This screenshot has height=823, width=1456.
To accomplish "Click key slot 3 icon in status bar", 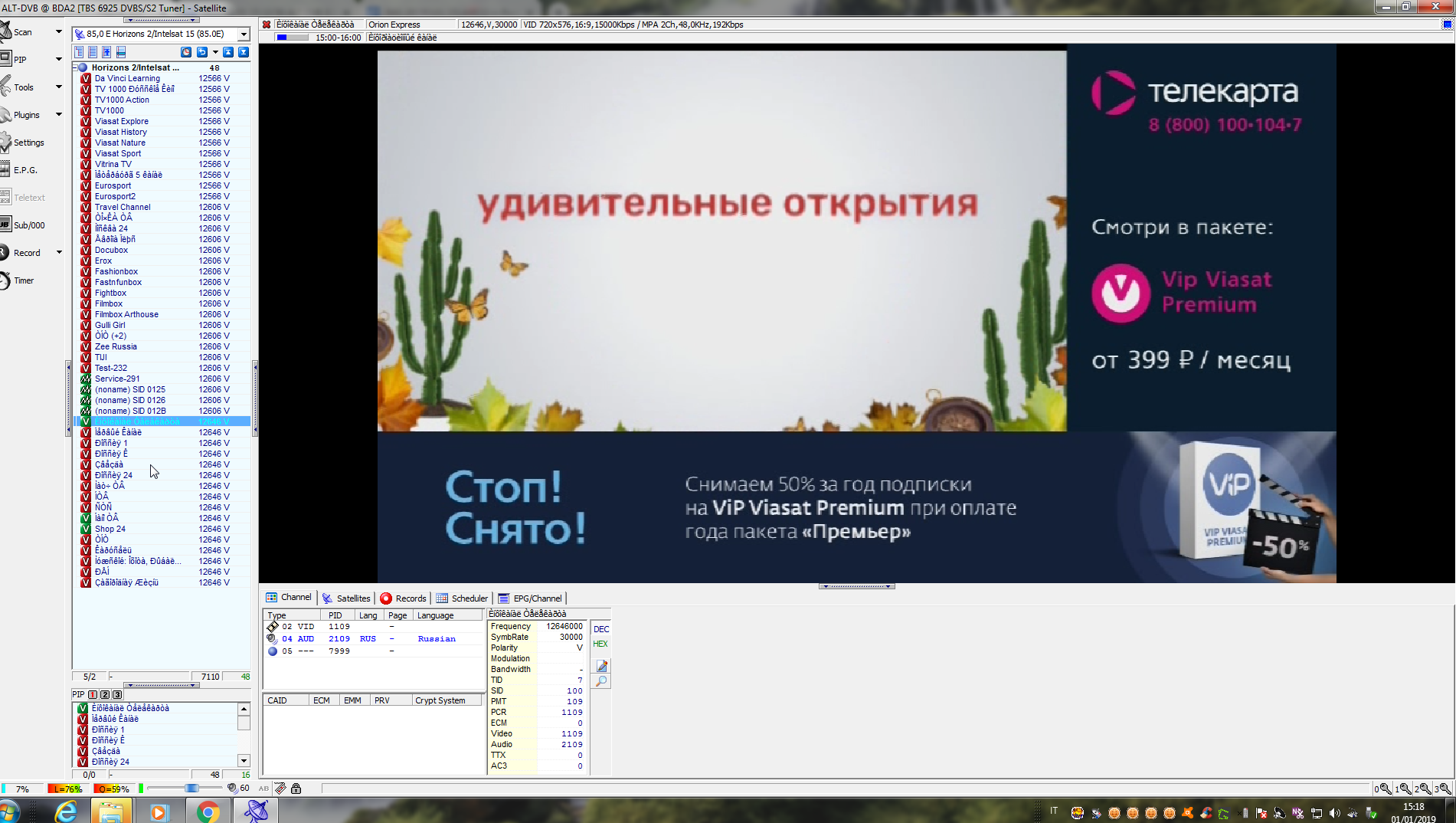I will (x=1443, y=789).
